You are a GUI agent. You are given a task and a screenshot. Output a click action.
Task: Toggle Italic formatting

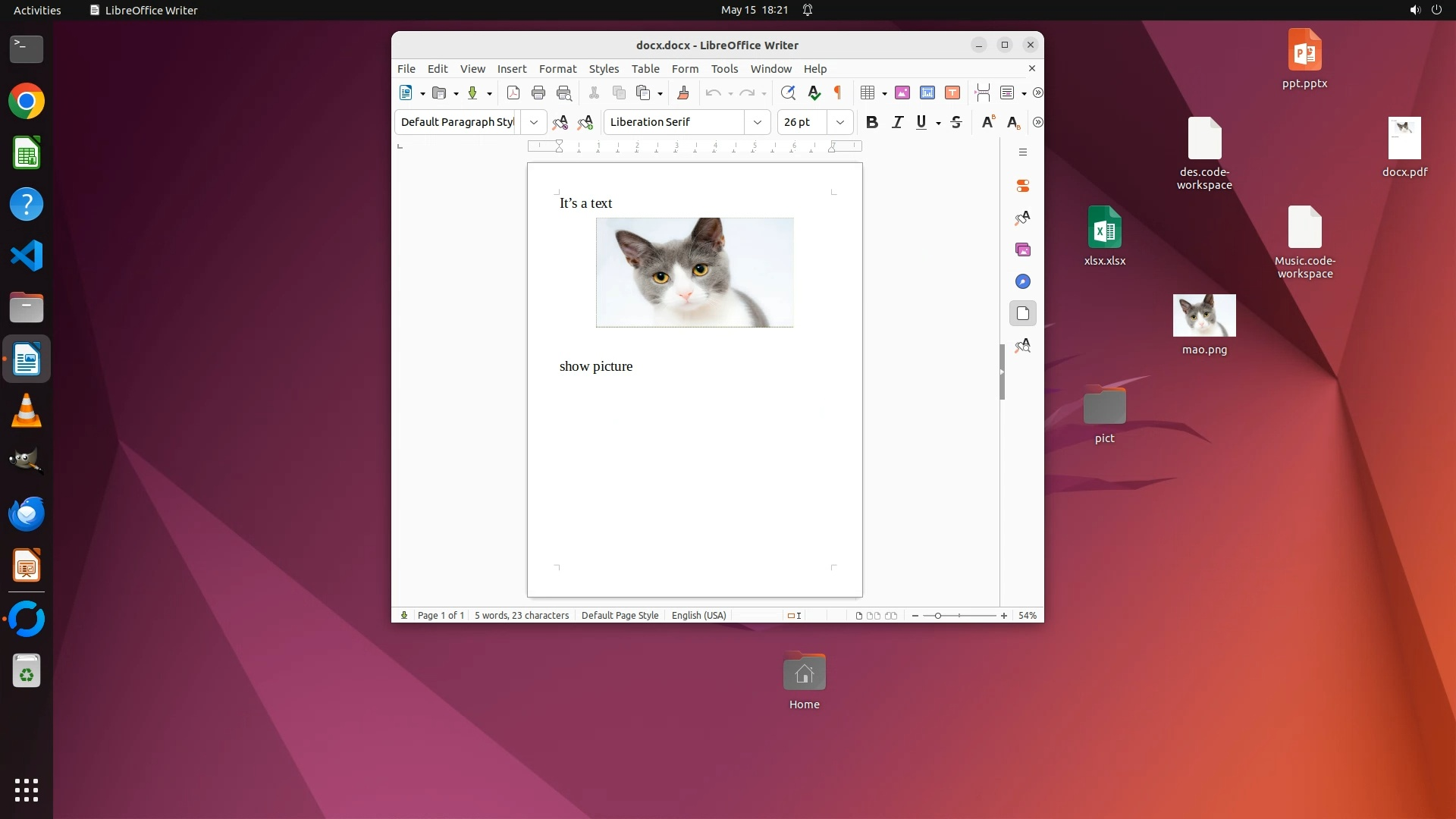click(x=897, y=122)
